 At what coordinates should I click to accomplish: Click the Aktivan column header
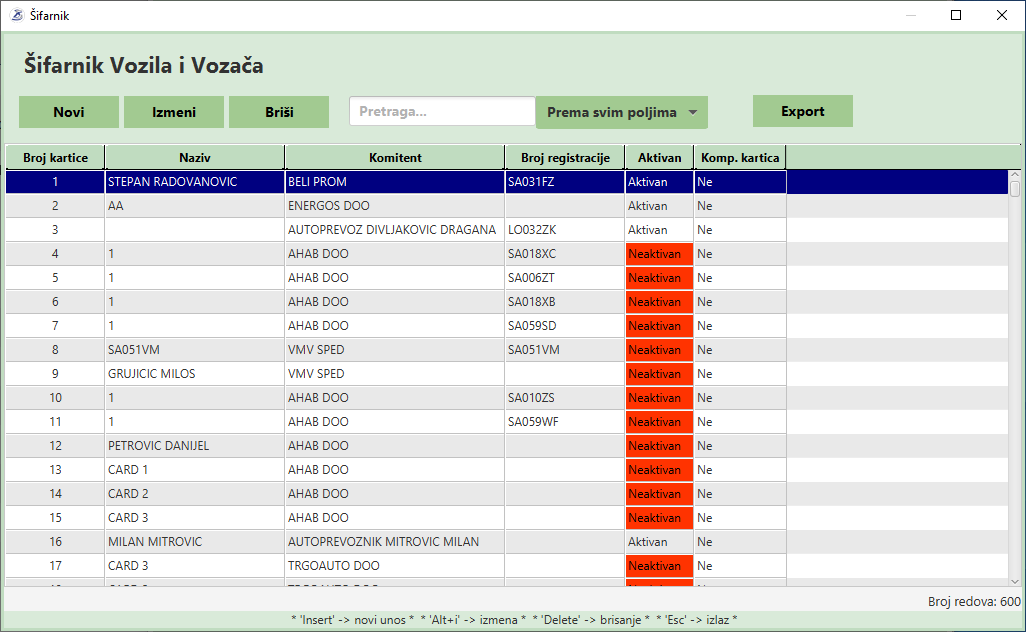pyautogui.click(x=659, y=158)
